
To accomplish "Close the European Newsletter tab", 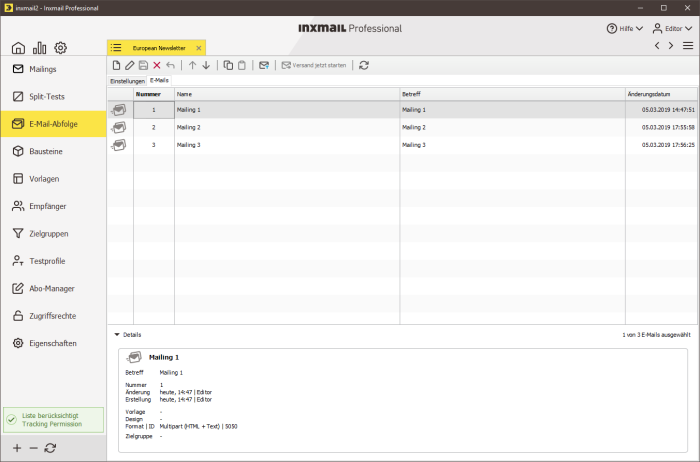I will click(x=199, y=48).
